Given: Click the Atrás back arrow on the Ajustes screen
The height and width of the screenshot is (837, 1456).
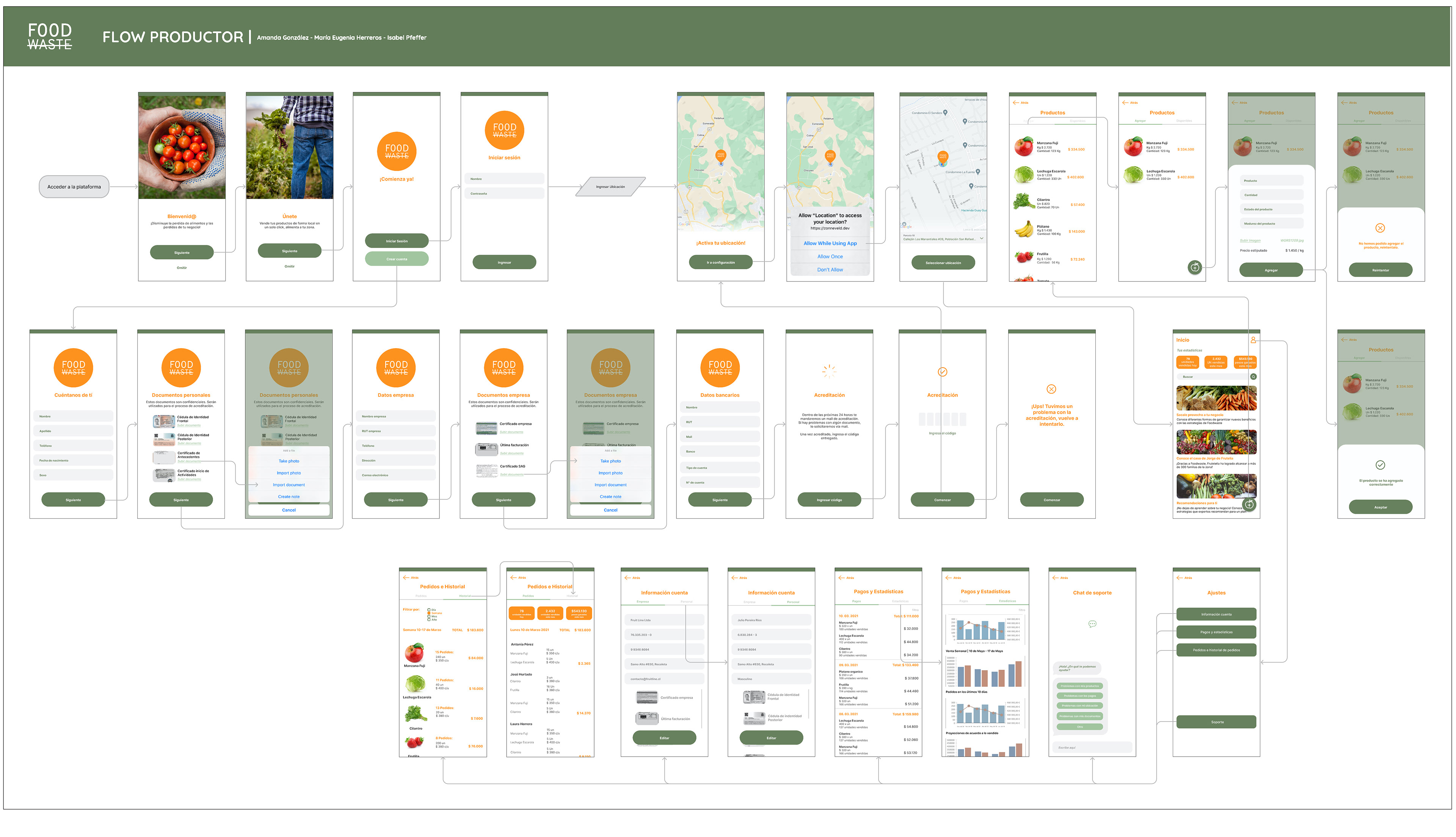Looking at the screenshot, I should coord(1180,578).
